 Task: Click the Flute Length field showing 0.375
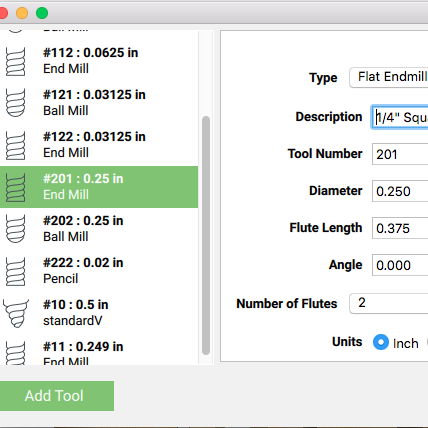click(400, 228)
